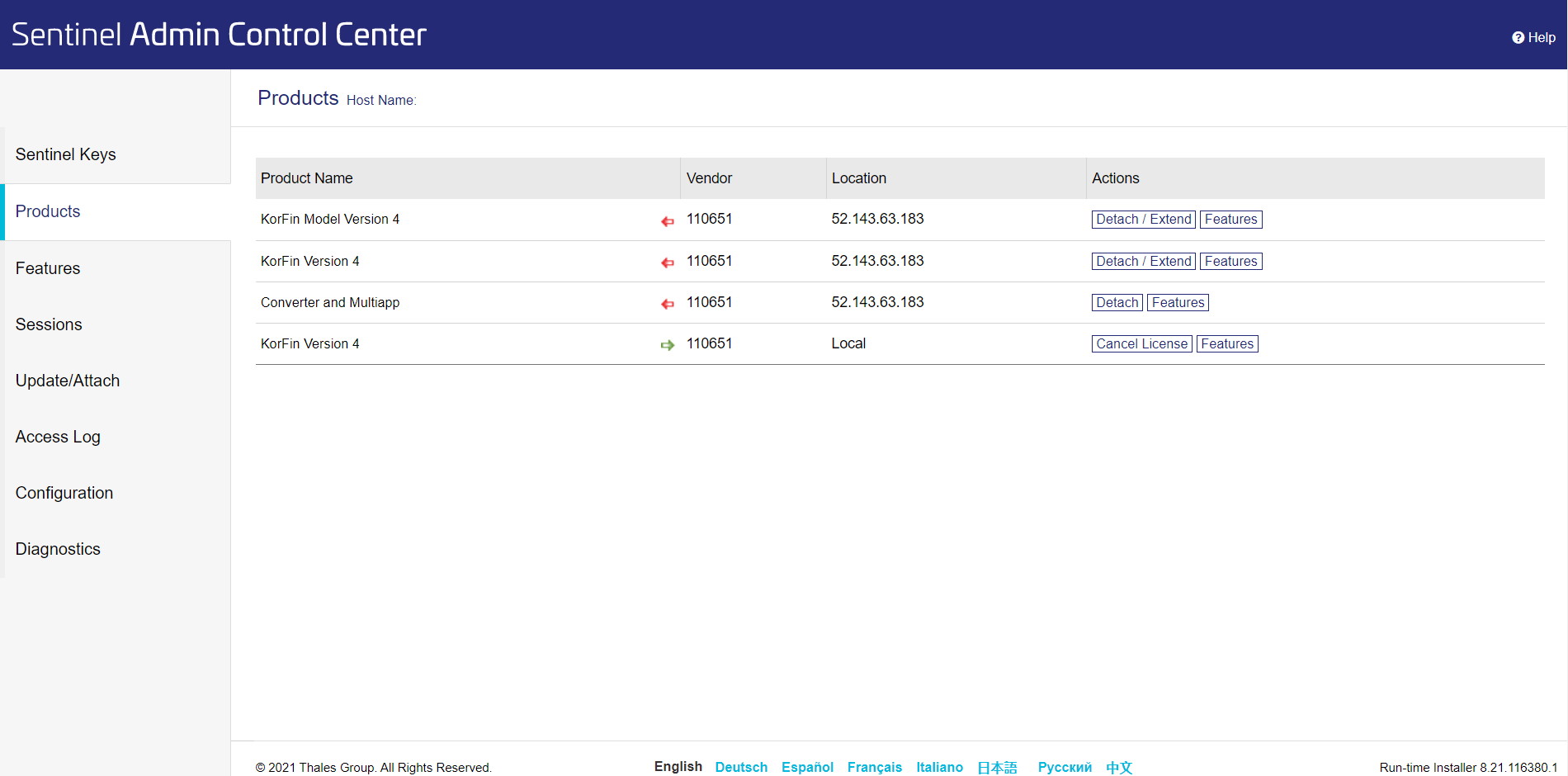Click the green arrow icon on the Local product row

pyautogui.click(x=668, y=345)
